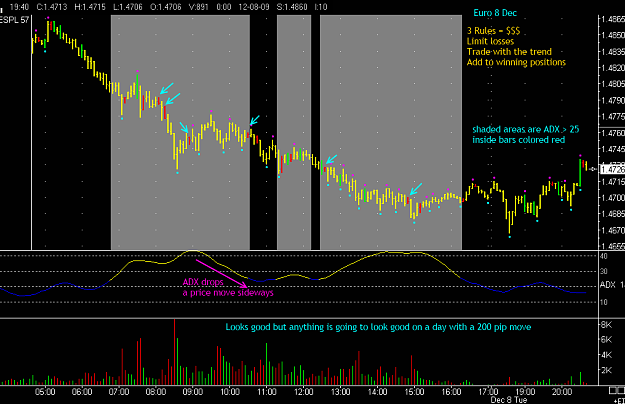Viewport: 625px width, 404px height.
Task: Click the 1.4820 price axis label
Action: [613, 68]
